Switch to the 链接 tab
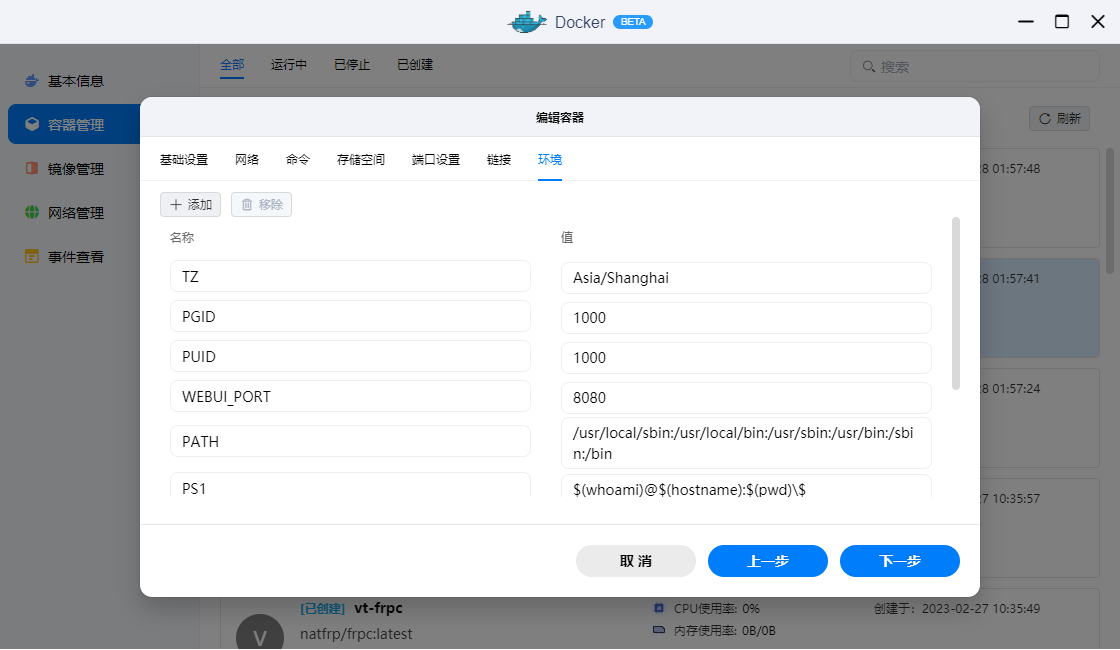1120x650 pixels. pos(499,160)
